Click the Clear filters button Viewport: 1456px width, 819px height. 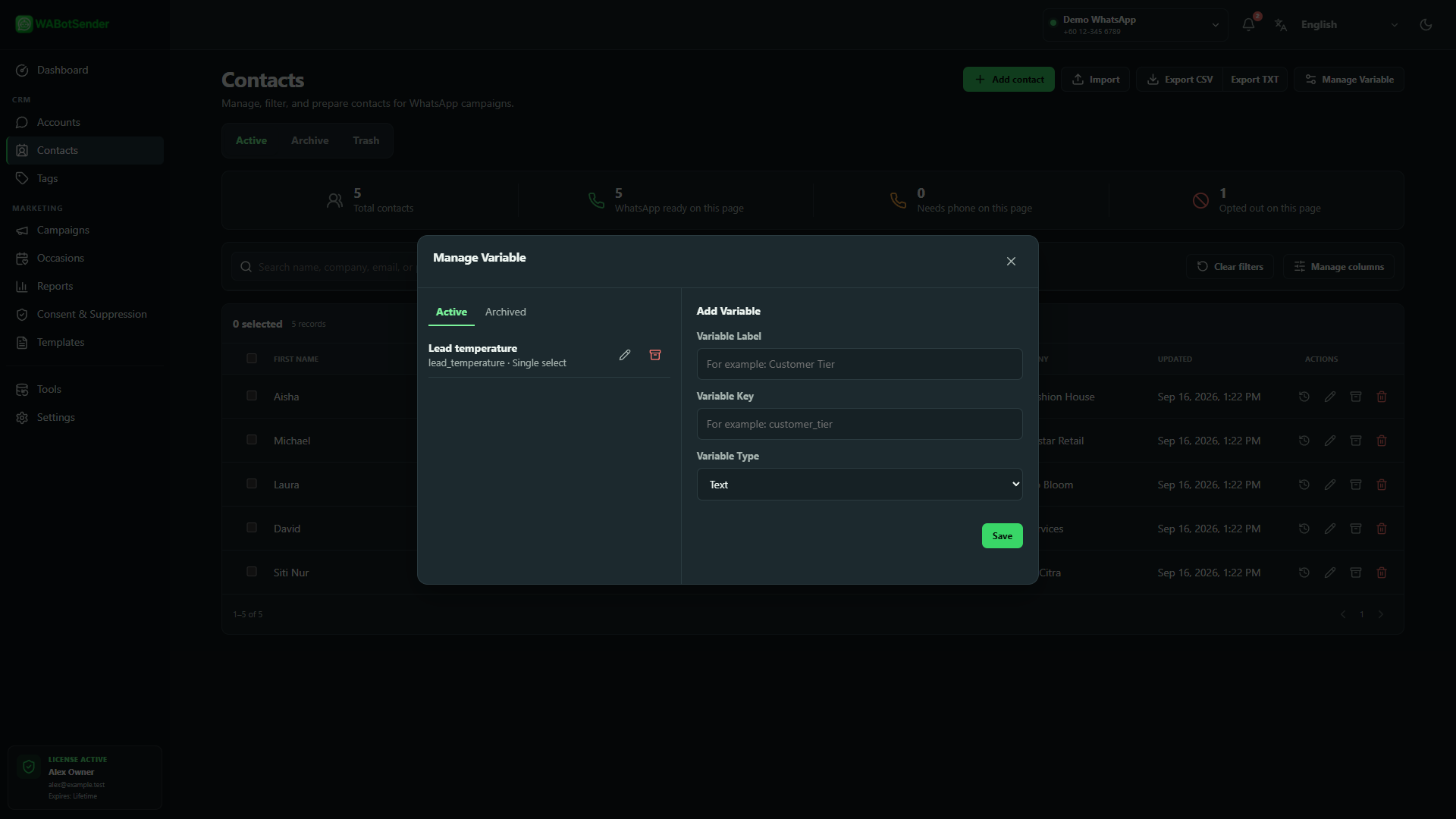pyautogui.click(x=1229, y=267)
